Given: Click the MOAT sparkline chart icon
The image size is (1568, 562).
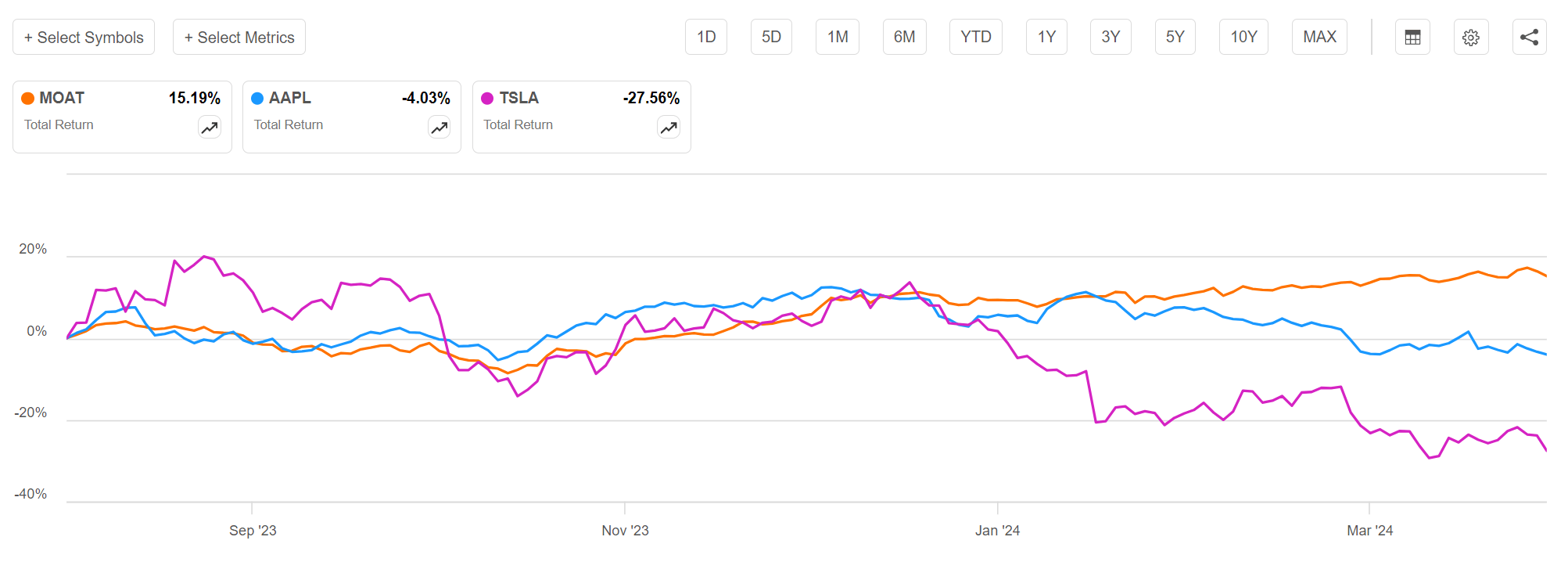Looking at the screenshot, I should click(209, 127).
